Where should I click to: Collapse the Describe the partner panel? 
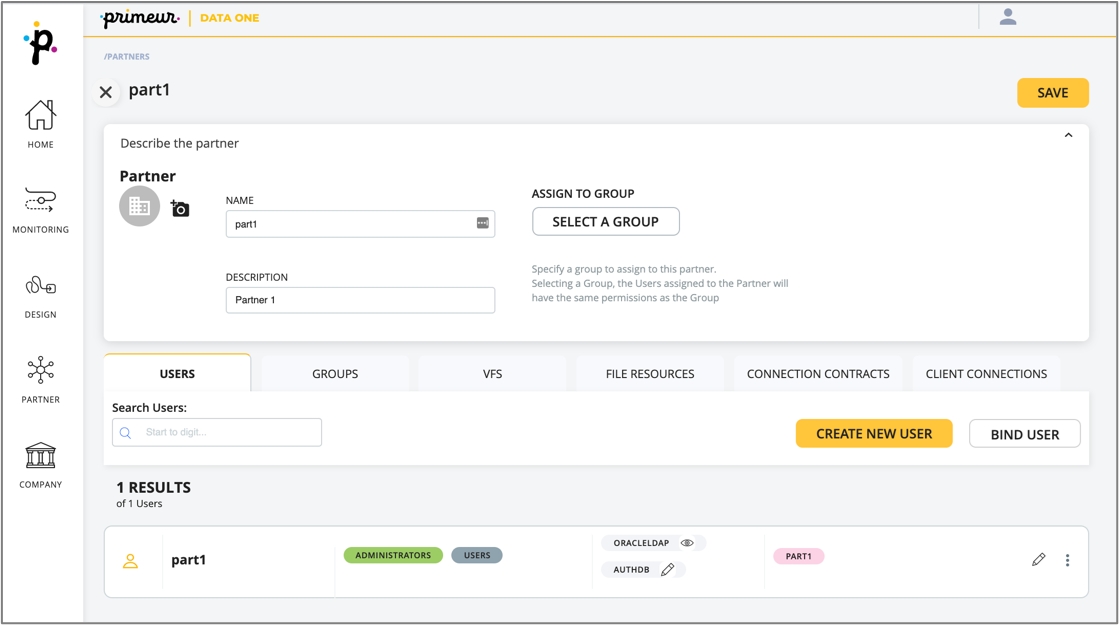(x=1068, y=136)
